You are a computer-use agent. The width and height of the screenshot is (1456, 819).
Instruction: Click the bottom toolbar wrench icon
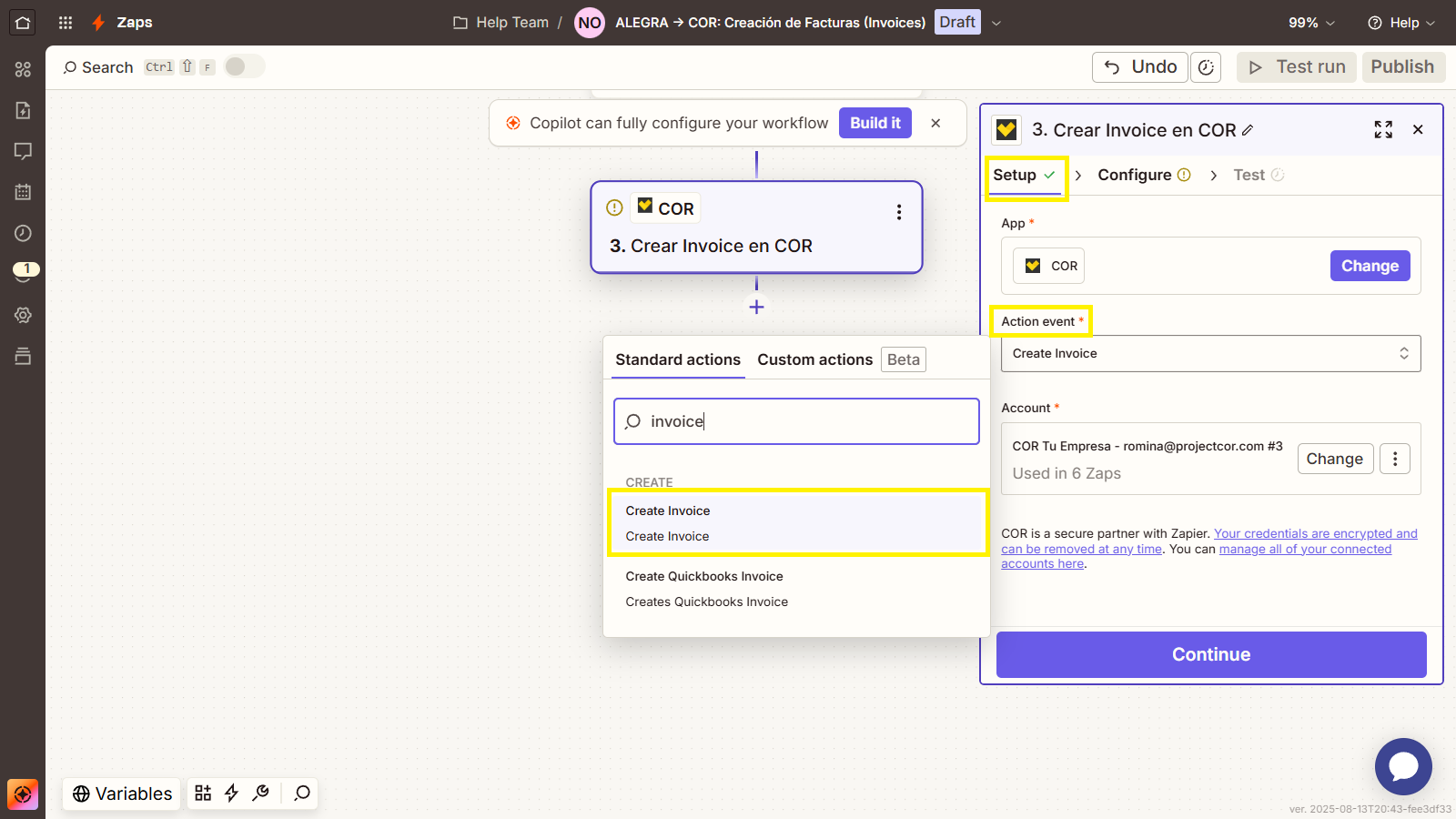coord(261,794)
